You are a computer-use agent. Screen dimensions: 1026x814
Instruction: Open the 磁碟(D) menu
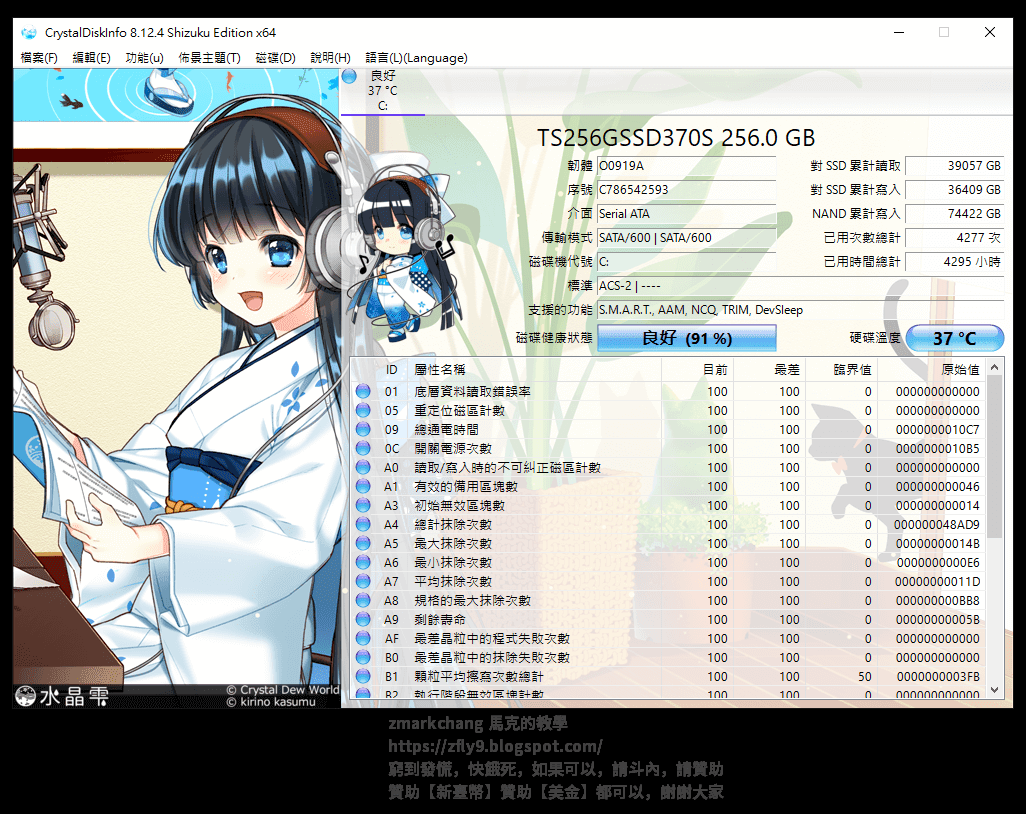coord(275,58)
